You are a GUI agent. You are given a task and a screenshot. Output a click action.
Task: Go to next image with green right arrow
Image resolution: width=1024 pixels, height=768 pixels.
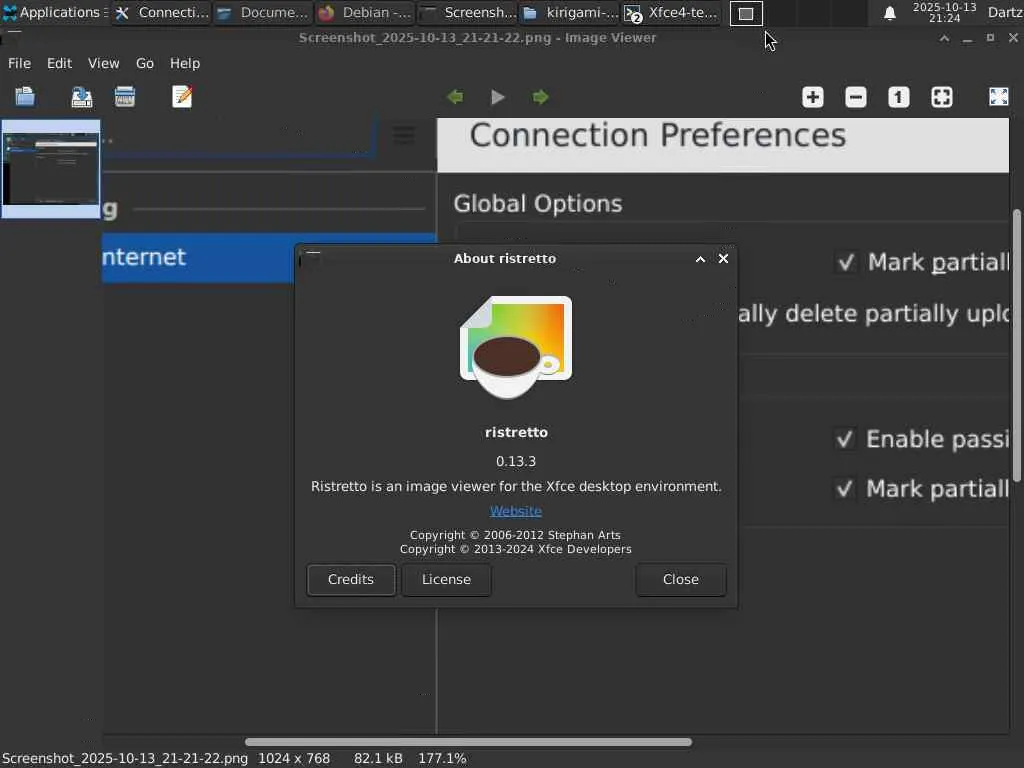click(540, 97)
